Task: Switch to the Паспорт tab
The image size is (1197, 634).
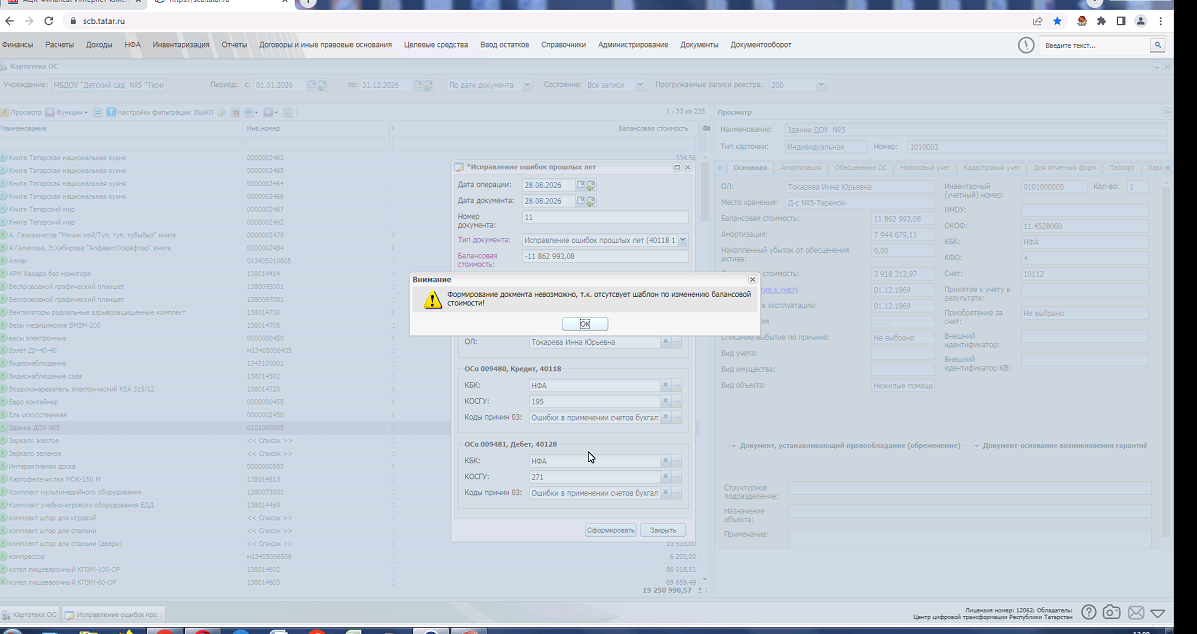Action: point(1121,168)
